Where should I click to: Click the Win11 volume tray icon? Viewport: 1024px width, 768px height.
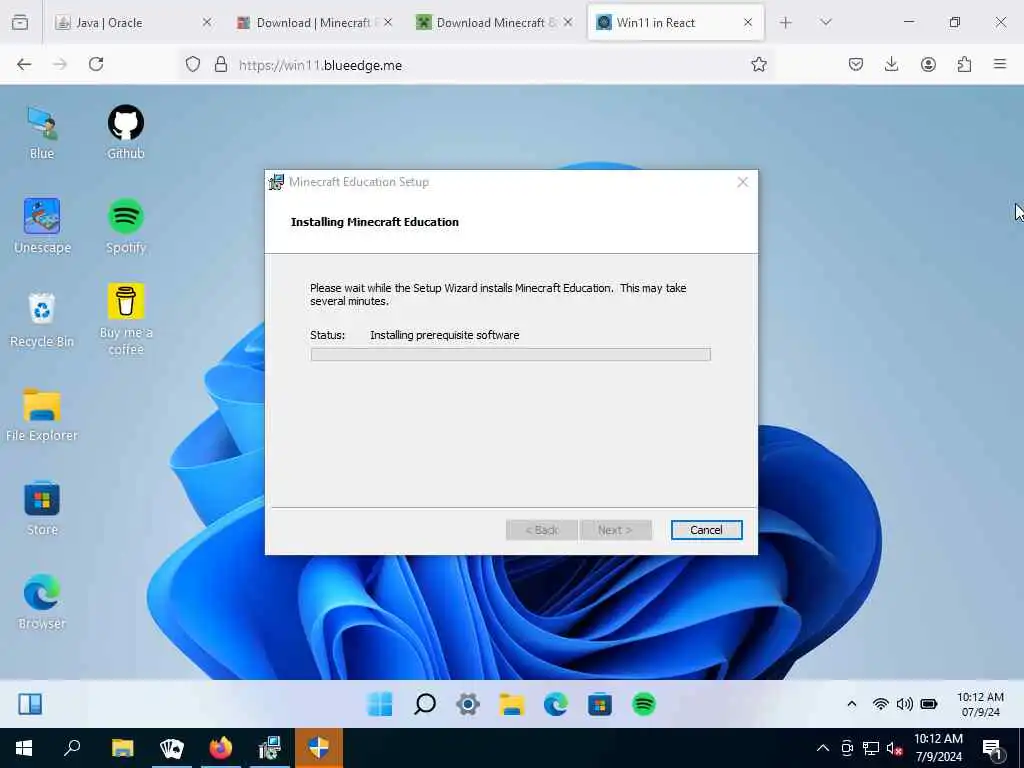click(x=904, y=704)
